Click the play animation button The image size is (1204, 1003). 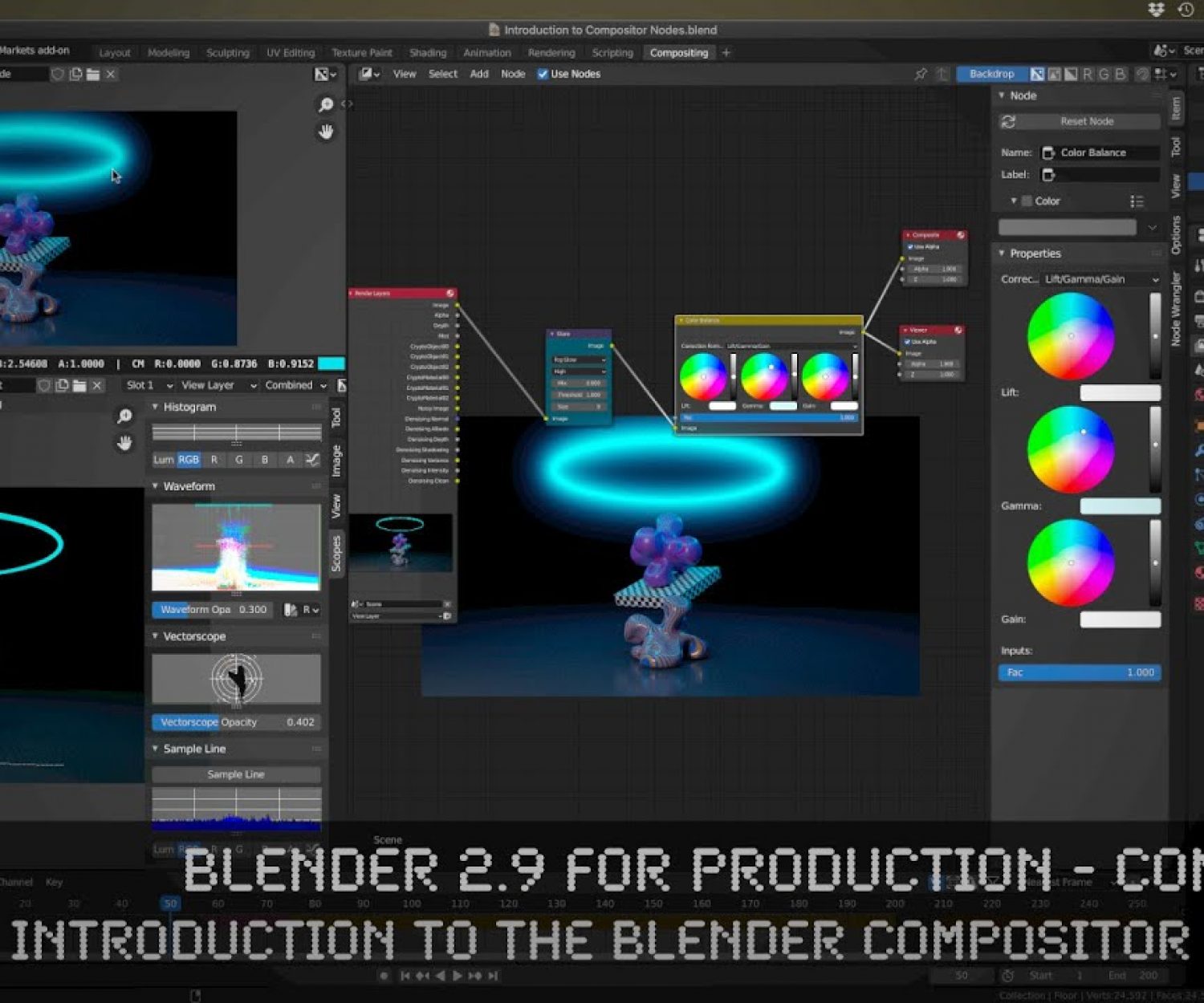(458, 976)
